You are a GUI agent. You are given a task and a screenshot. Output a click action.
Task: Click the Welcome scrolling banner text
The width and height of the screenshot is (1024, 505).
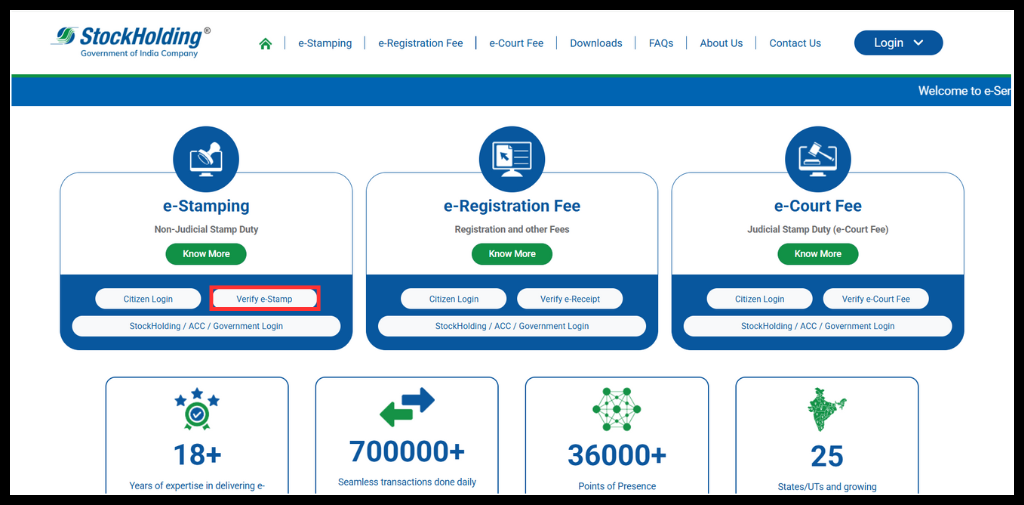pyautogui.click(x=964, y=91)
